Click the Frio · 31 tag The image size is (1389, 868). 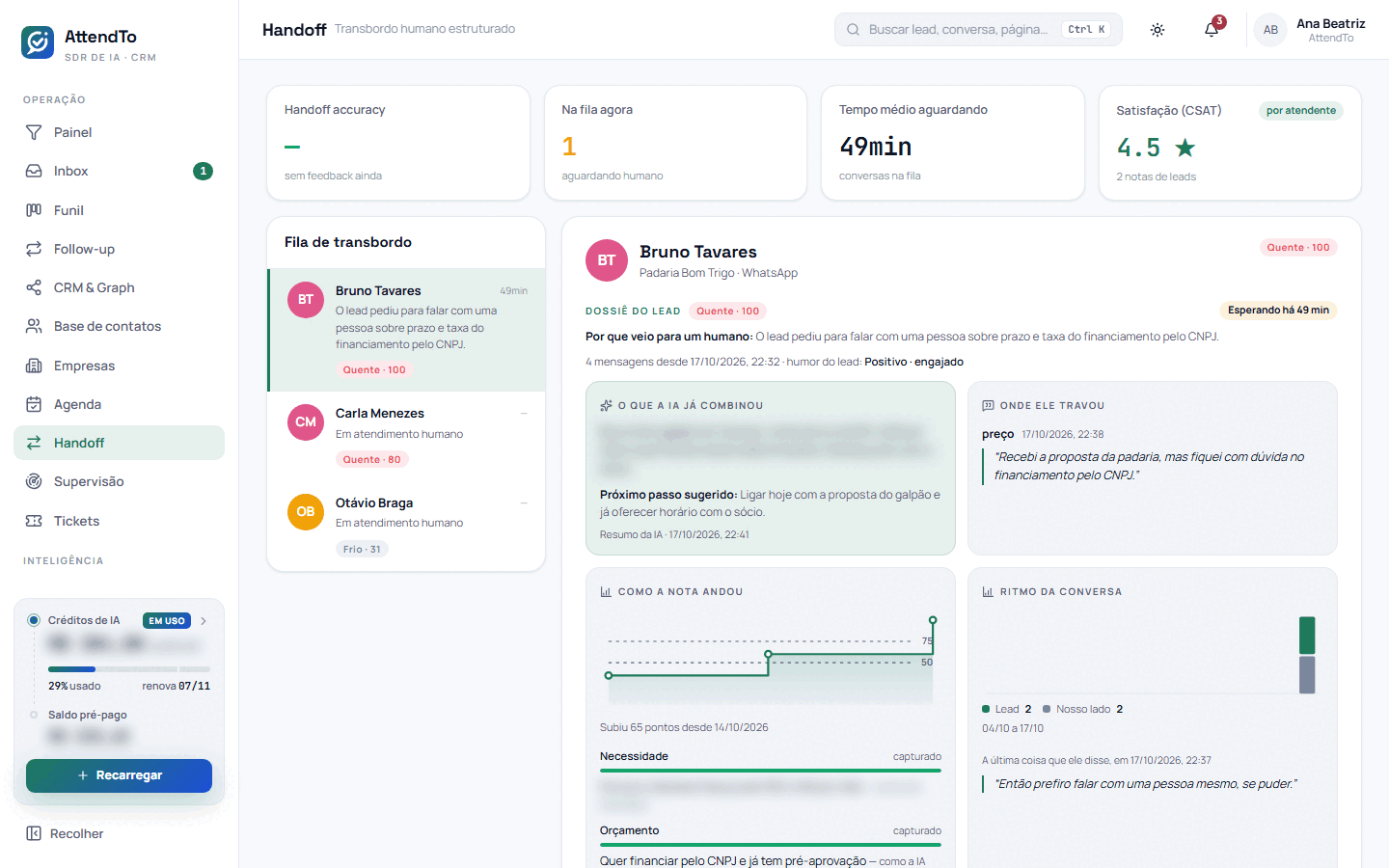pyautogui.click(x=362, y=550)
